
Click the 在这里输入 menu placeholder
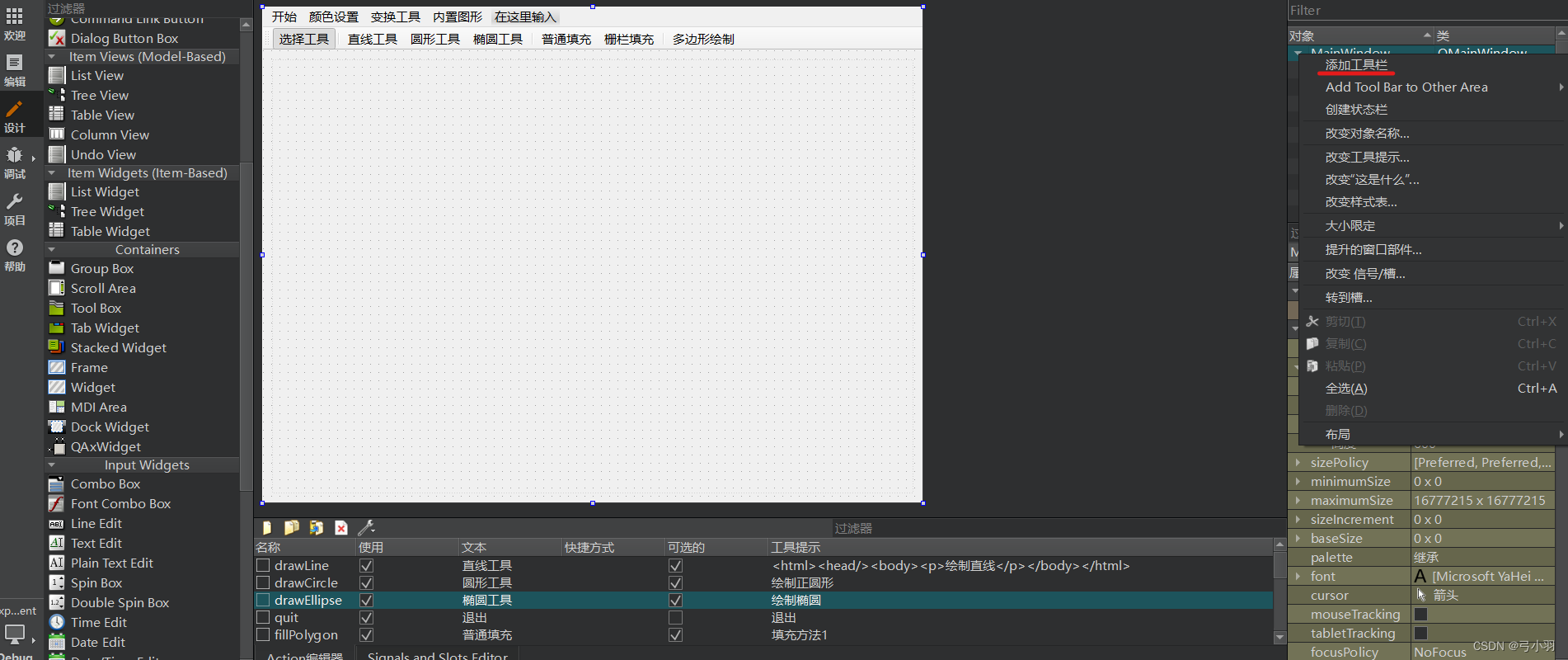tap(526, 16)
